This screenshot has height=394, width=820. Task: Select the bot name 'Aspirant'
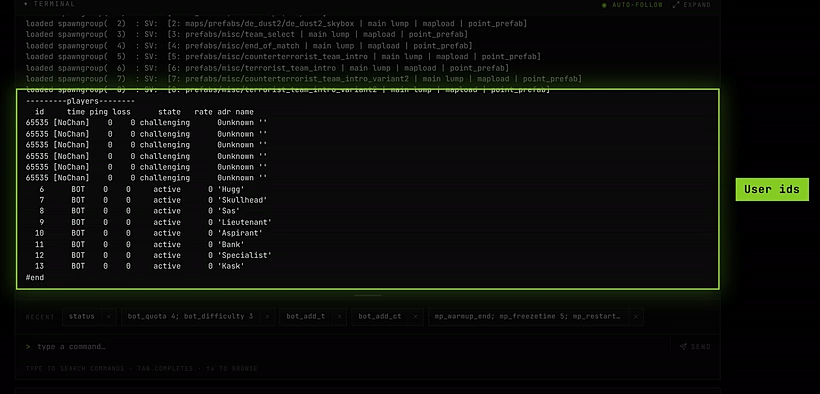tap(240, 233)
